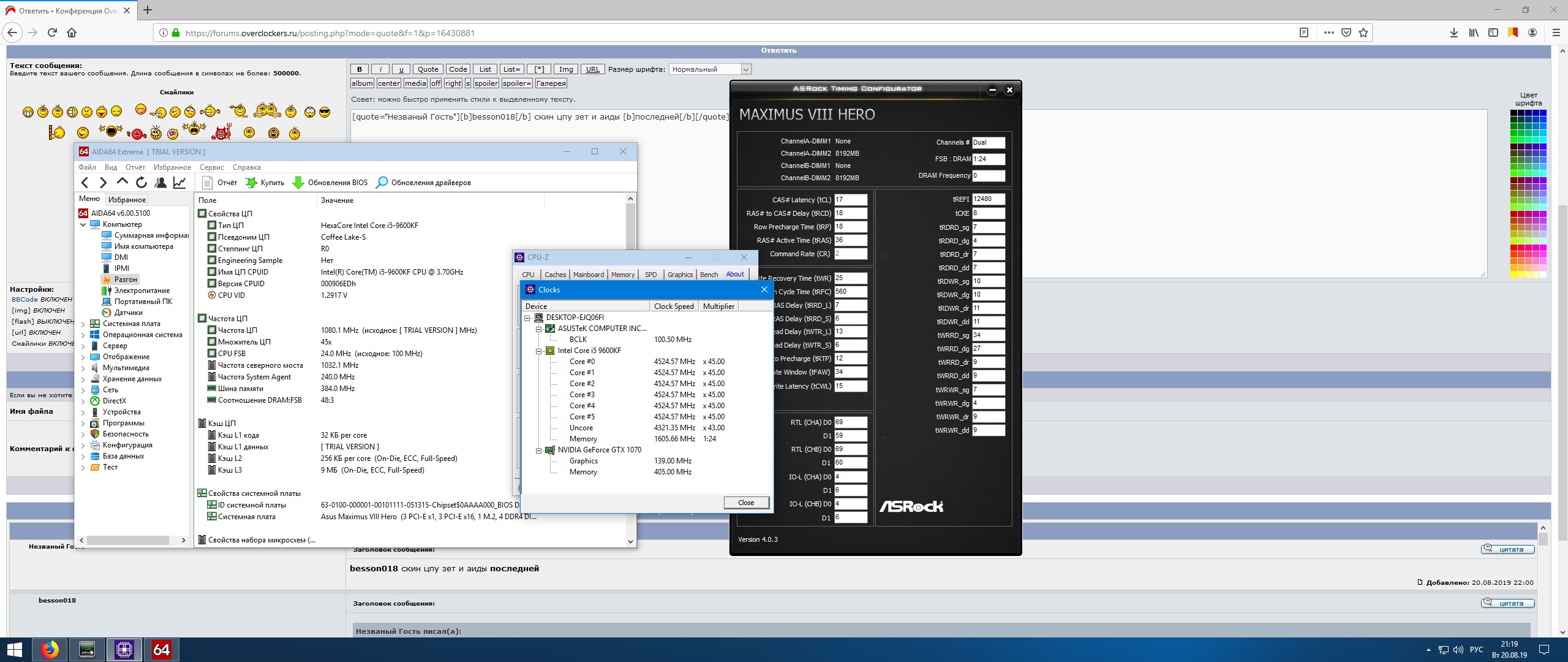Click the bookmark star in Firefox address bar
Viewport: 1568px width, 662px height.
click(1363, 32)
